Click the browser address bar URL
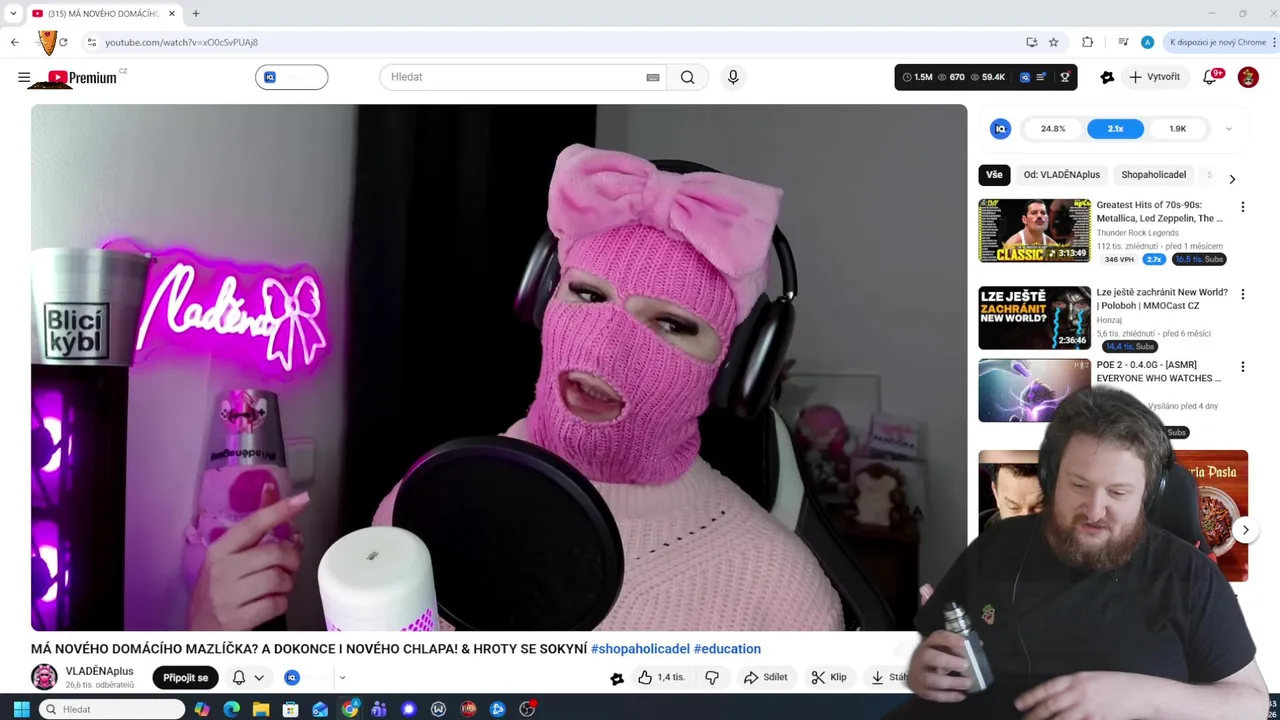 [181, 42]
